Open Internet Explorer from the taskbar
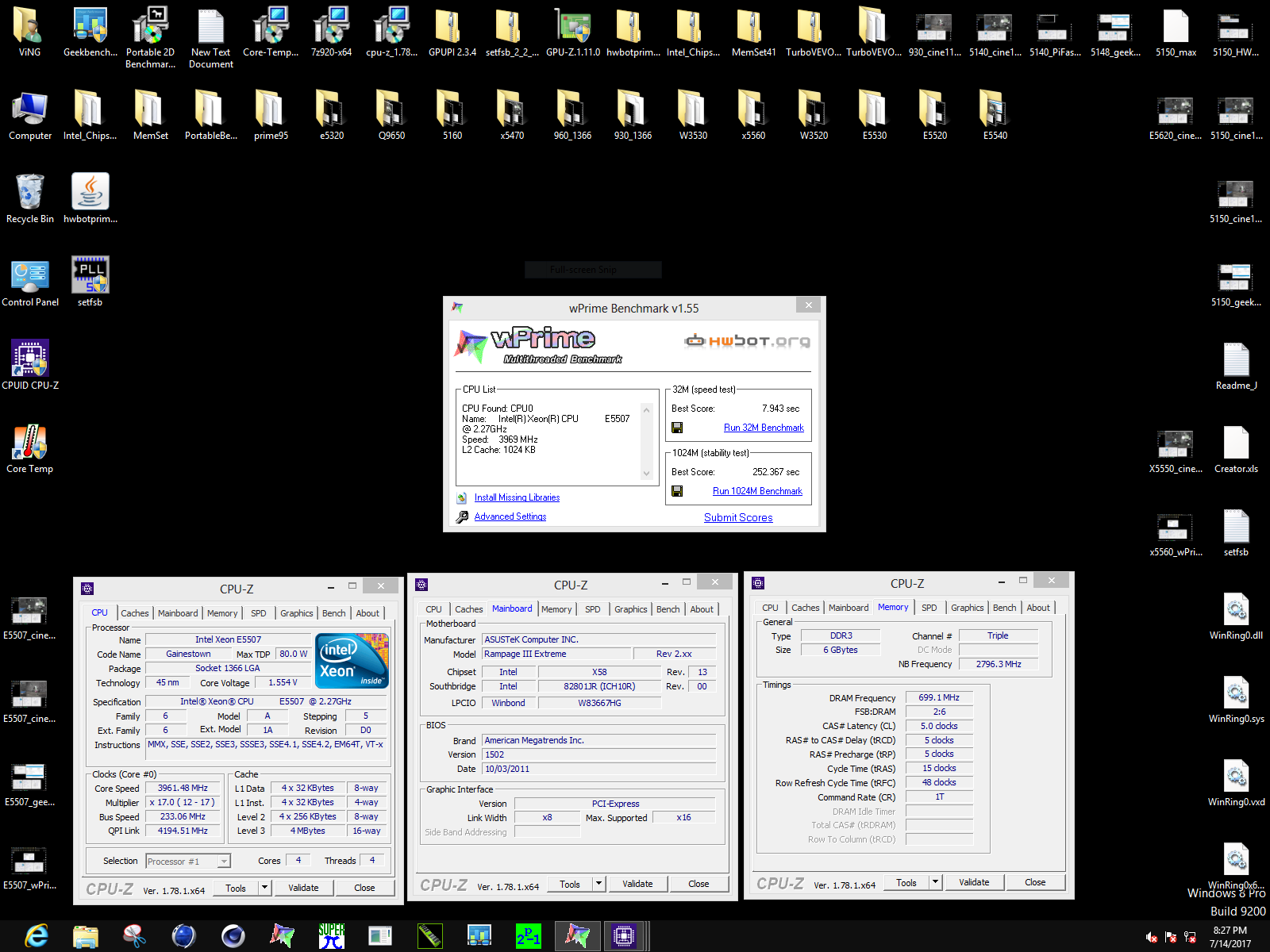This screenshot has height=952, width=1270. [x=37, y=936]
